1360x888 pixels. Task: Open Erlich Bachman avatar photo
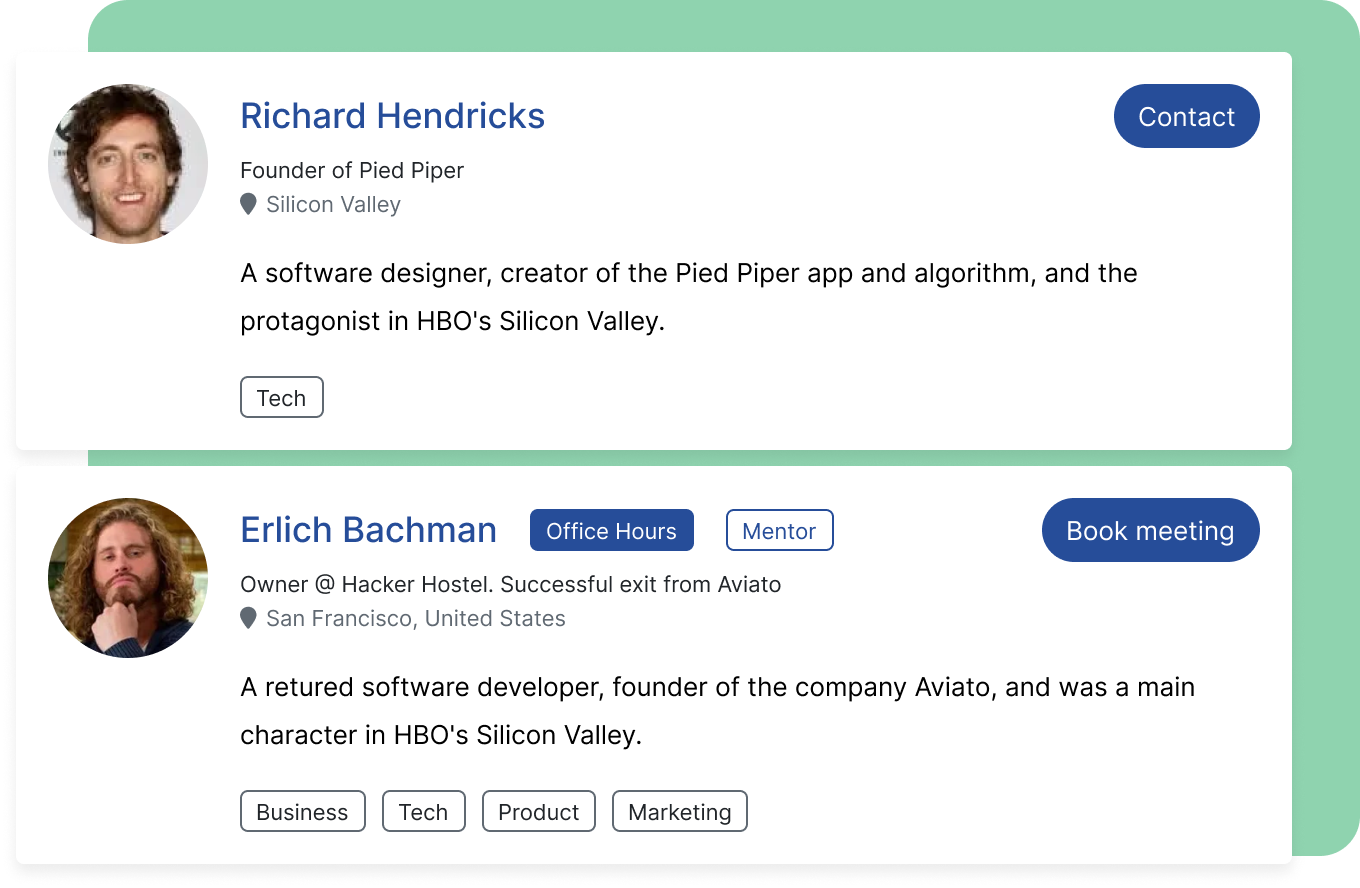(128, 578)
